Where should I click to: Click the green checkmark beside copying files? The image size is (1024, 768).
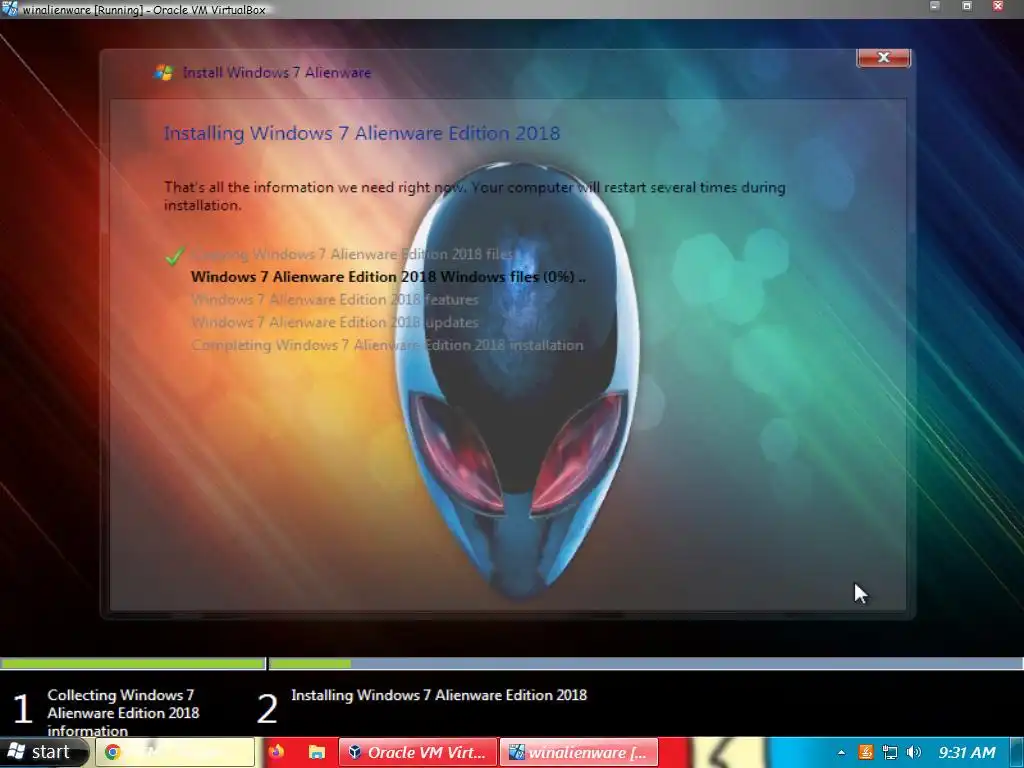[x=174, y=255]
